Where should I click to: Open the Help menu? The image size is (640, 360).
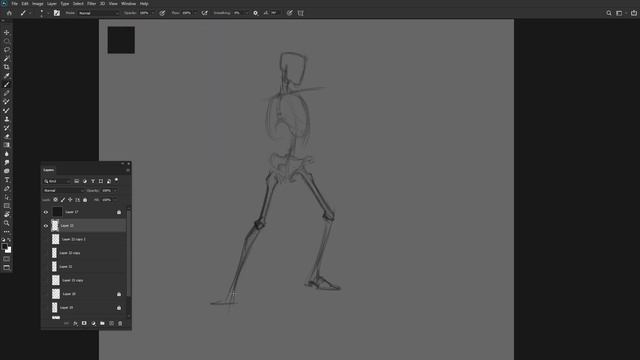[144, 4]
